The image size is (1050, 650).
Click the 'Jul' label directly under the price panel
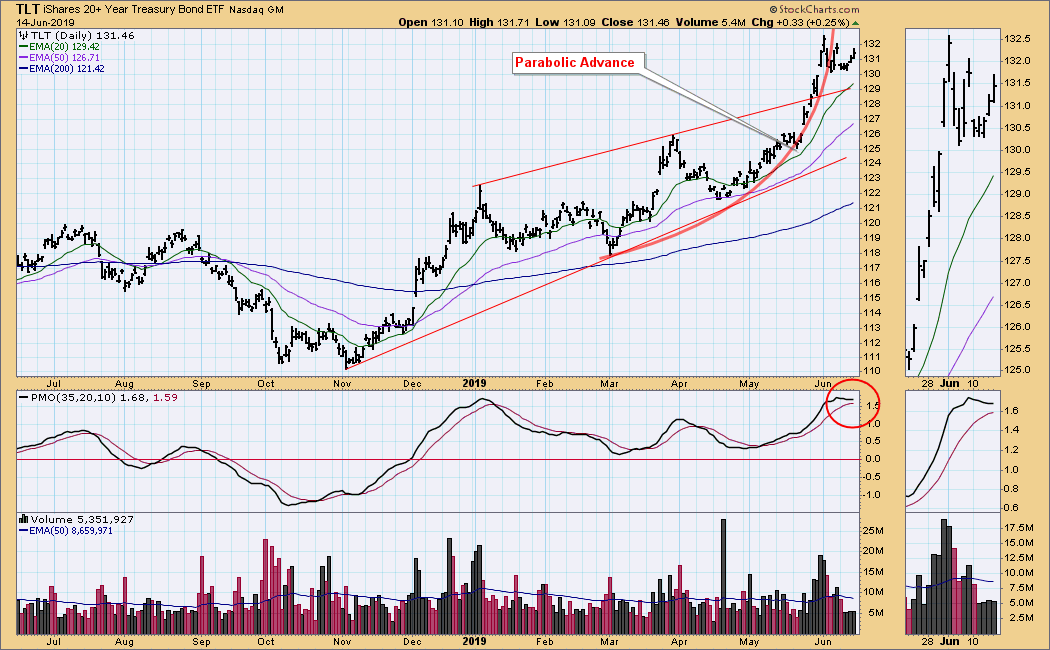[54, 384]
